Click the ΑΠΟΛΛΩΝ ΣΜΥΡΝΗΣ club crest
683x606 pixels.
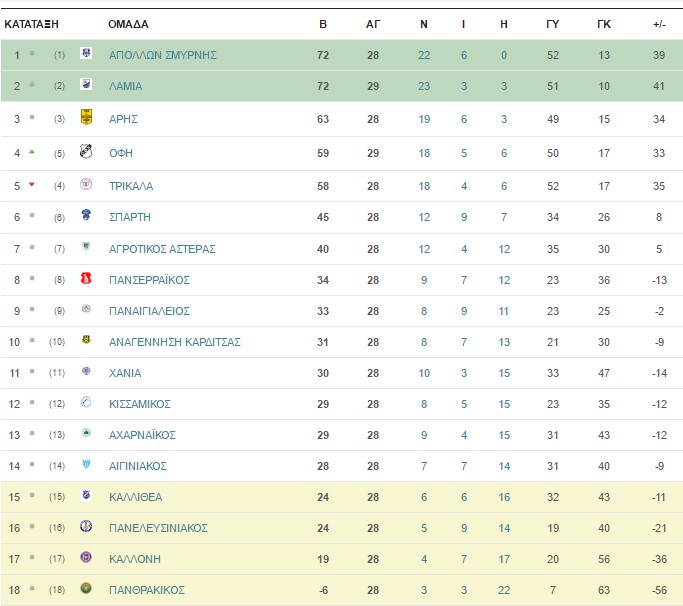86,53
